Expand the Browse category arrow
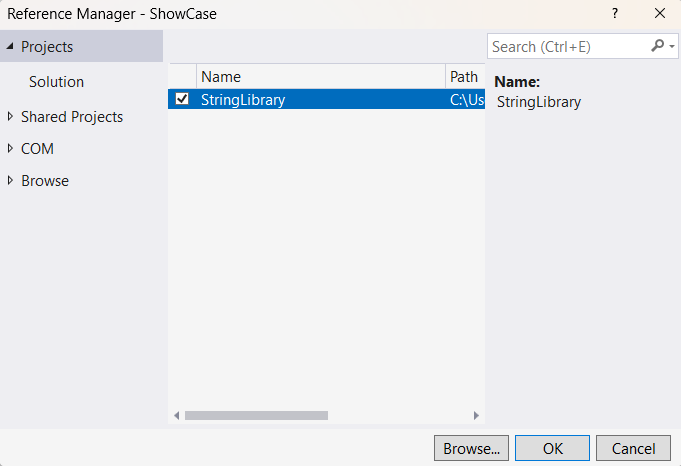This screenshot has height=466, width=681. click(10, 180)
